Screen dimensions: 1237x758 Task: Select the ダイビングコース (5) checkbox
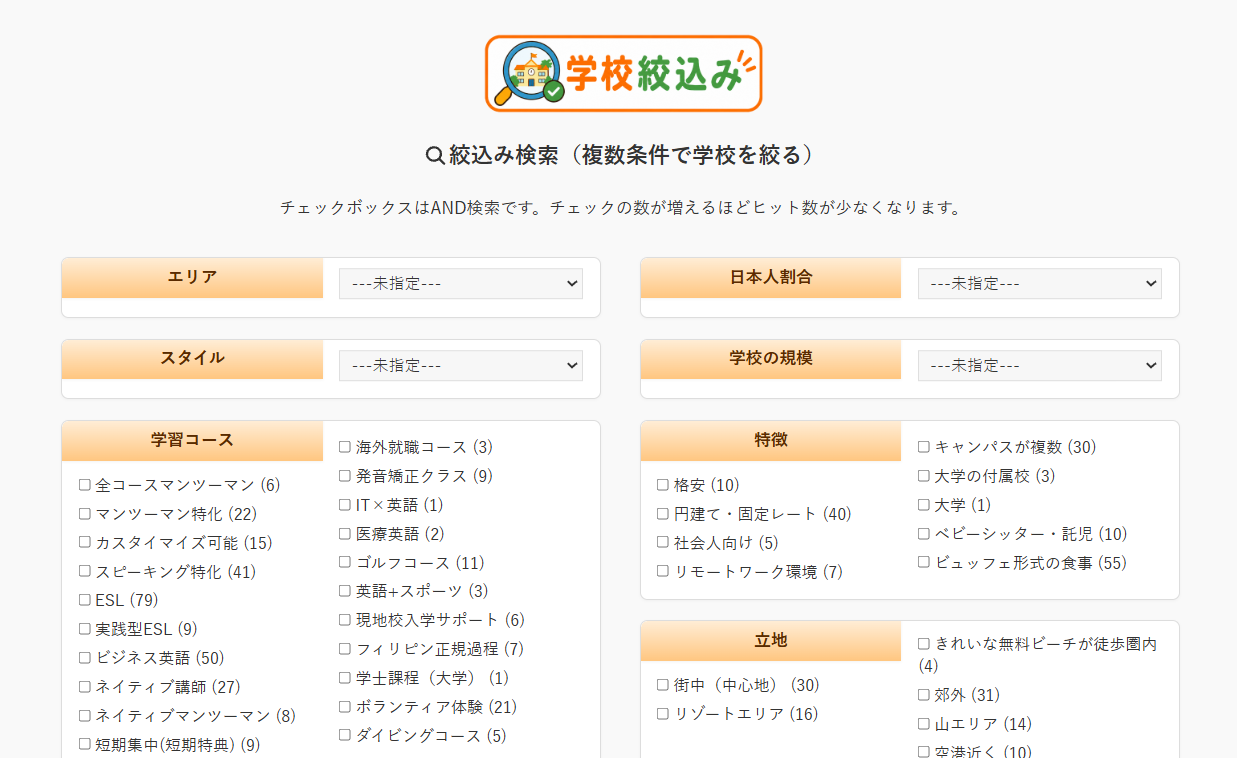[345, 736]
